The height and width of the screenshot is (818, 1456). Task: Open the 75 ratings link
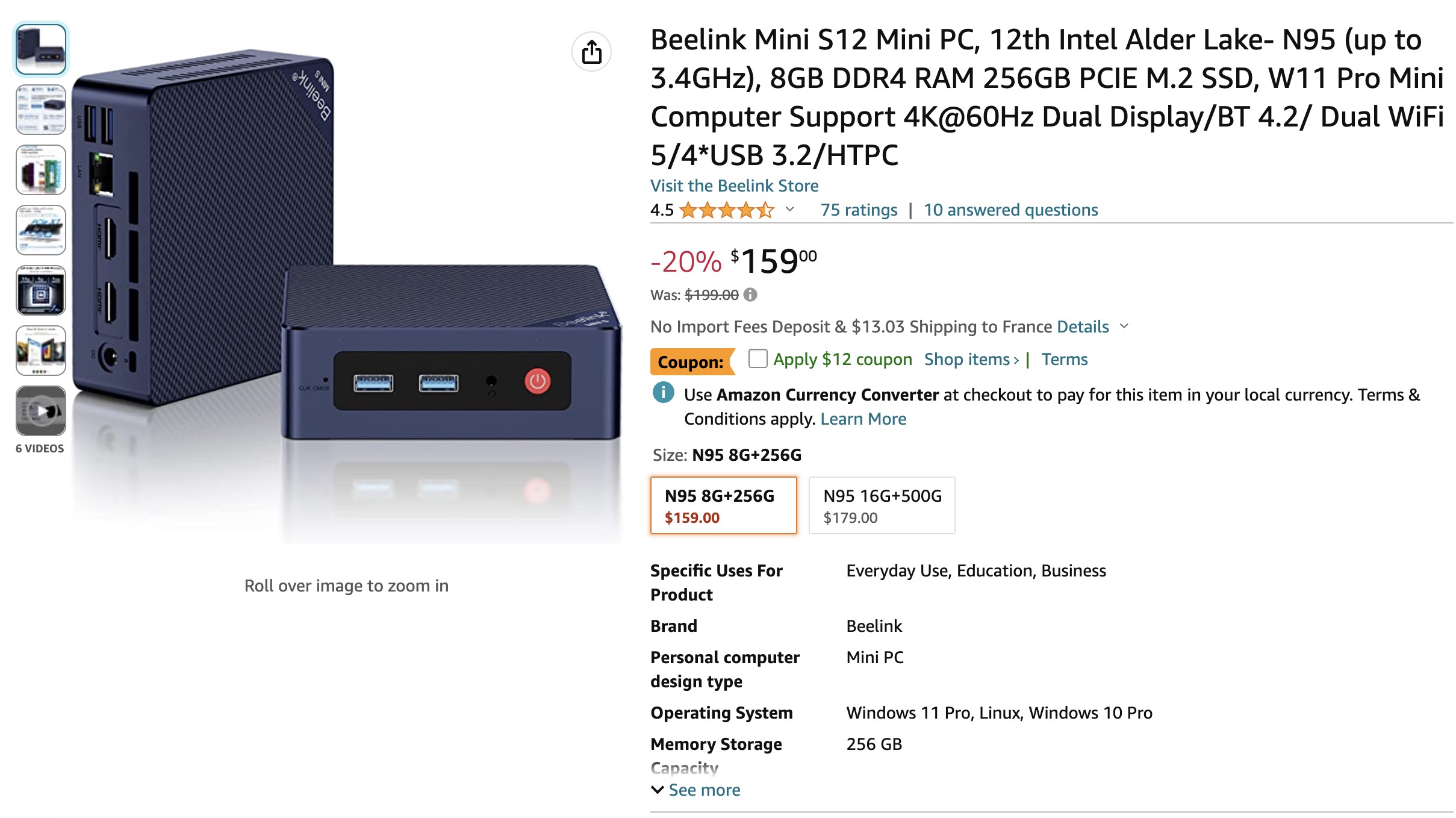click(x=859, y=210)
